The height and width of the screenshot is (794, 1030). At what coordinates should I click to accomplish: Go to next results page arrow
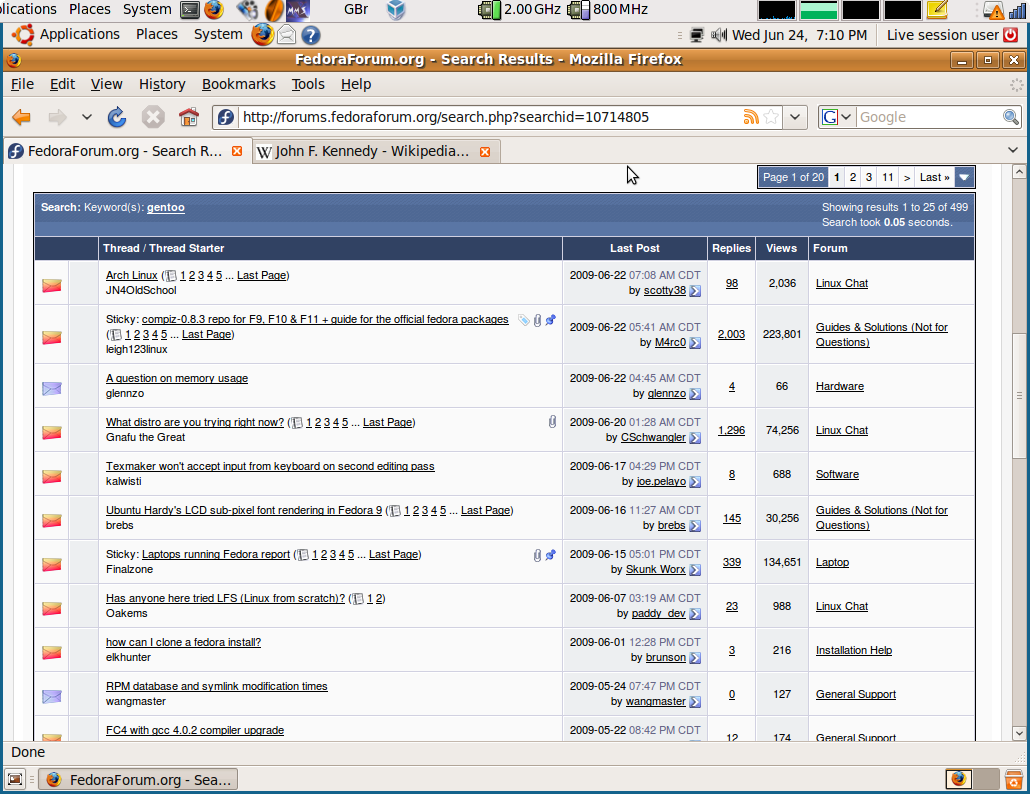click(907, 177)
